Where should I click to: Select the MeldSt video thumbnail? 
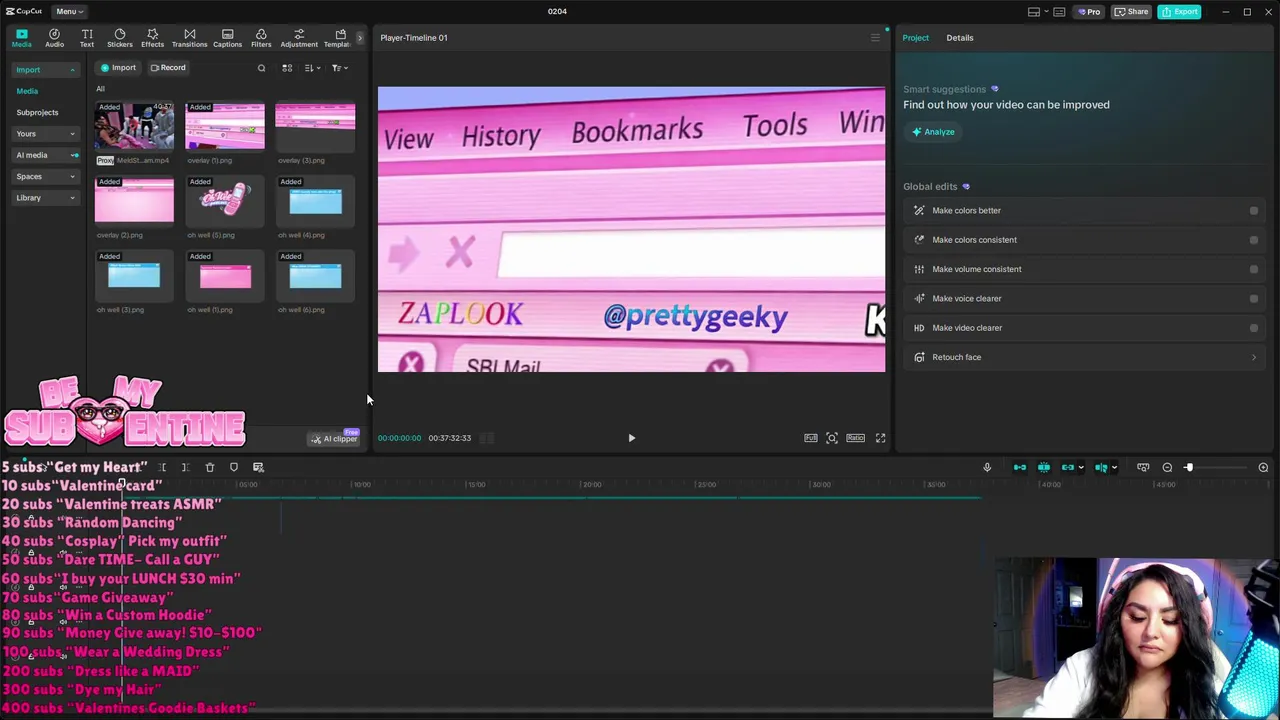coord(134,127)
